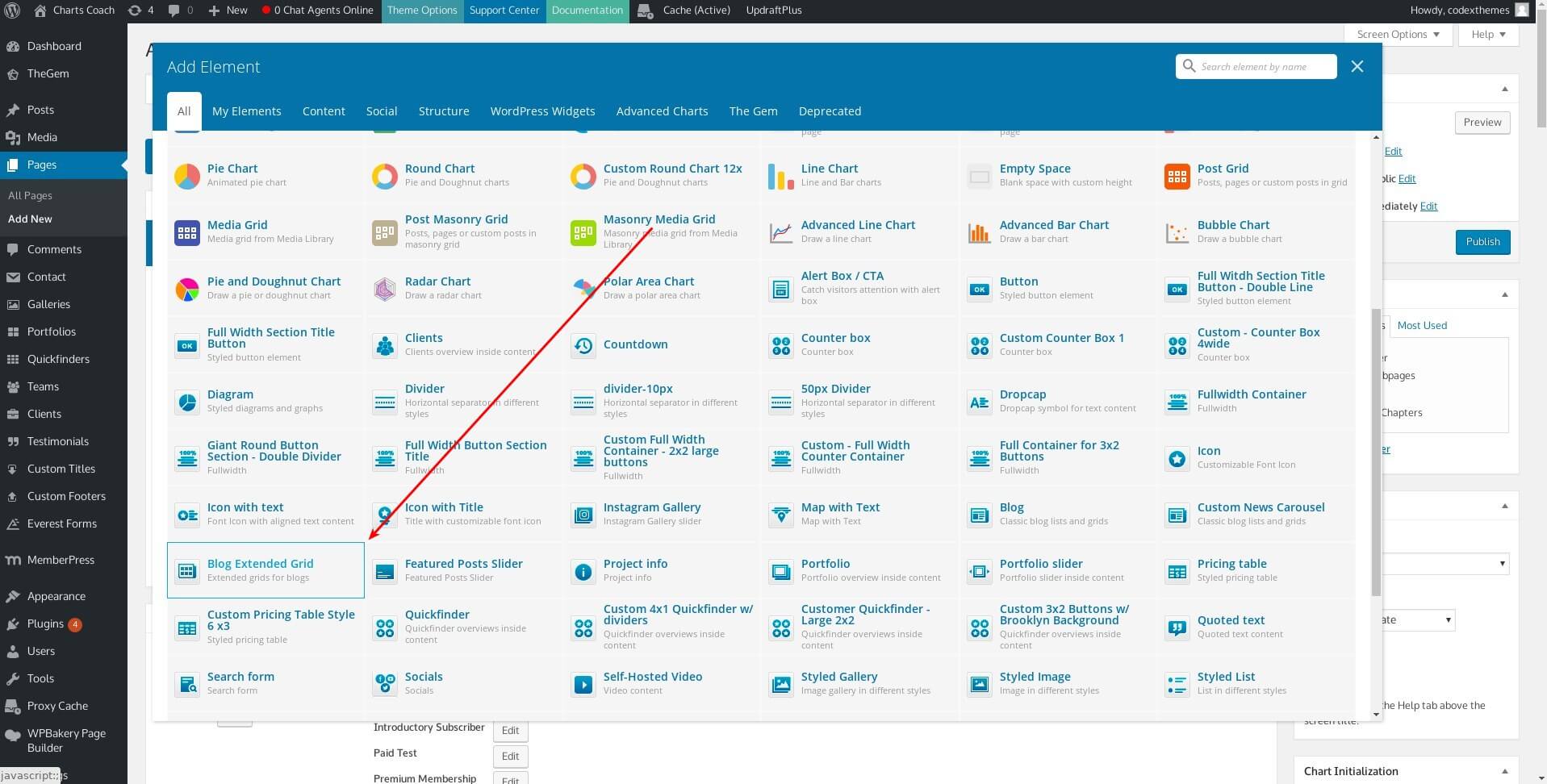Focus the Search element by name field

[x=1256, y=67]
